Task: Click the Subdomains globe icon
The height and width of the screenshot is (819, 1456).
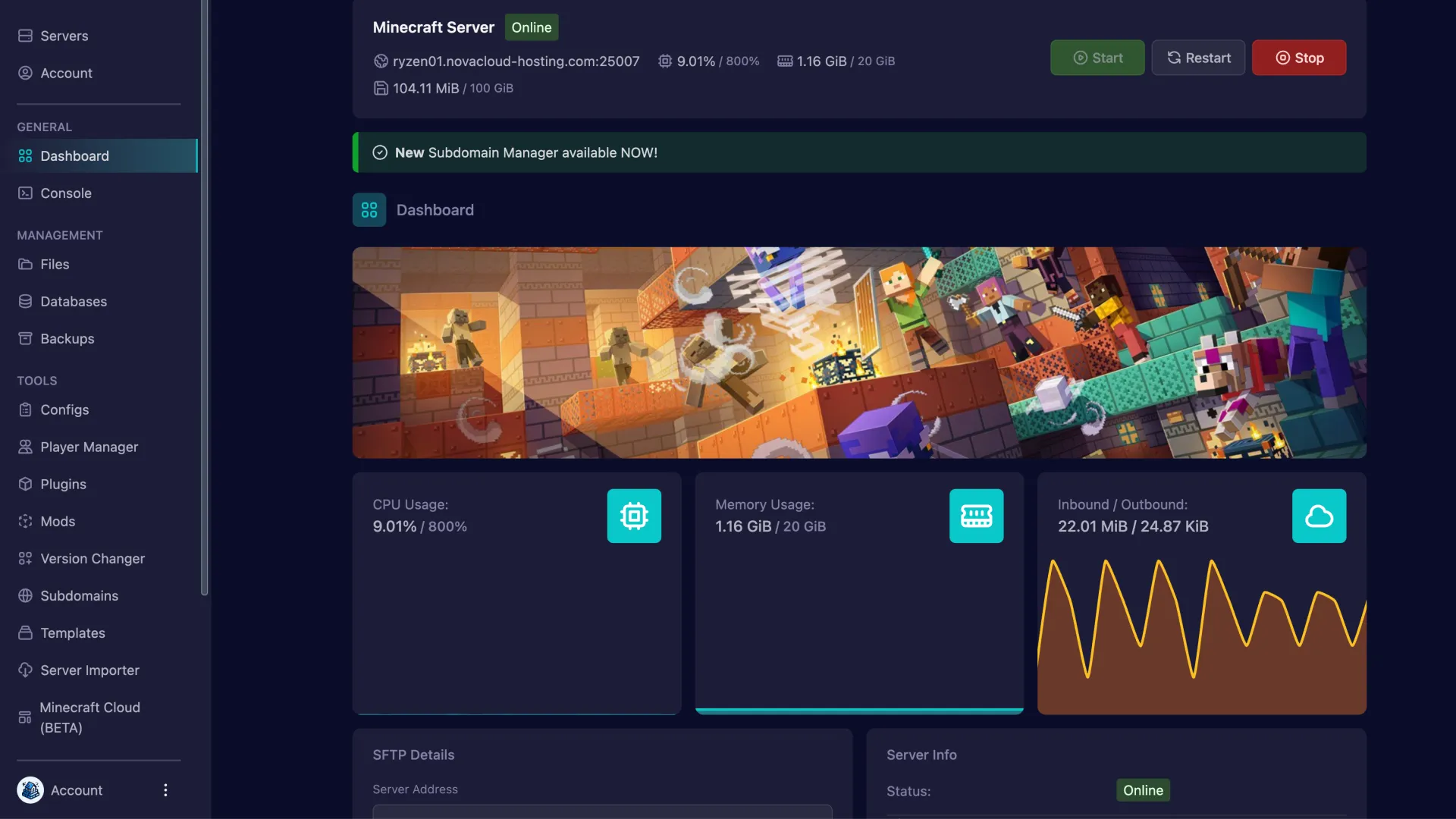Action: coord(25,595)
